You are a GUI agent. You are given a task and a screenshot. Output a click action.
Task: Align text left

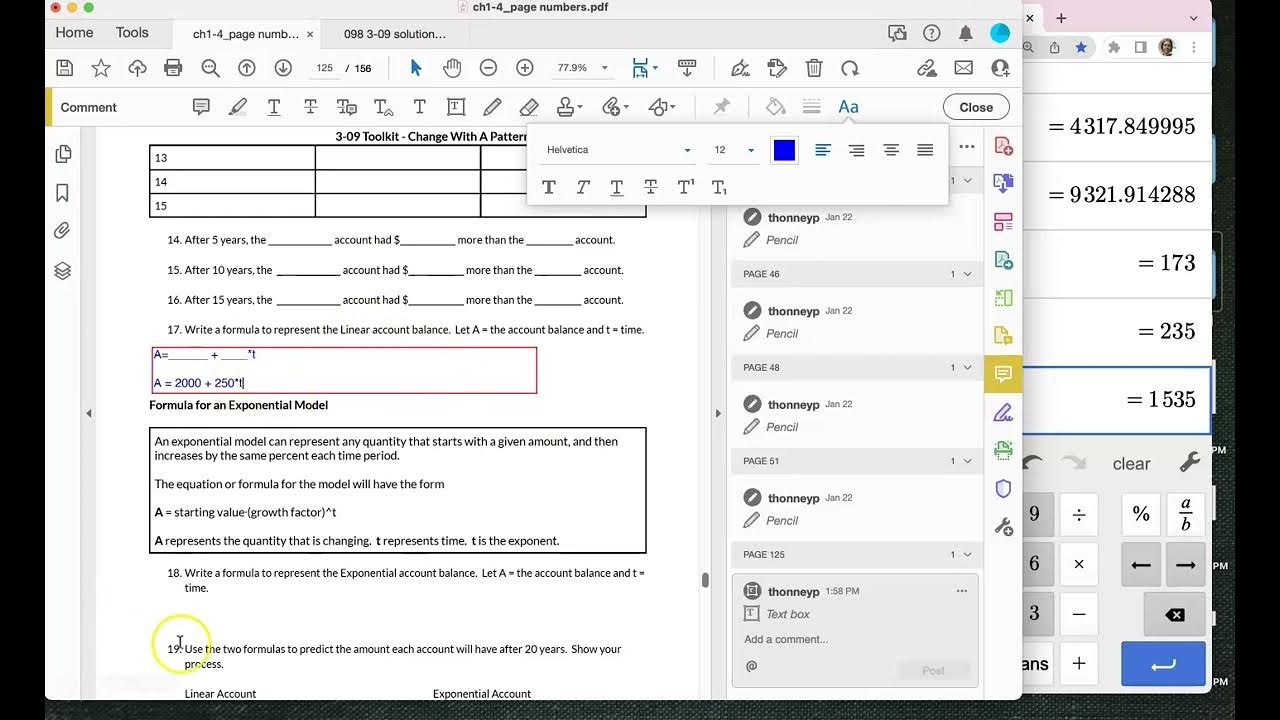(823, 150)
